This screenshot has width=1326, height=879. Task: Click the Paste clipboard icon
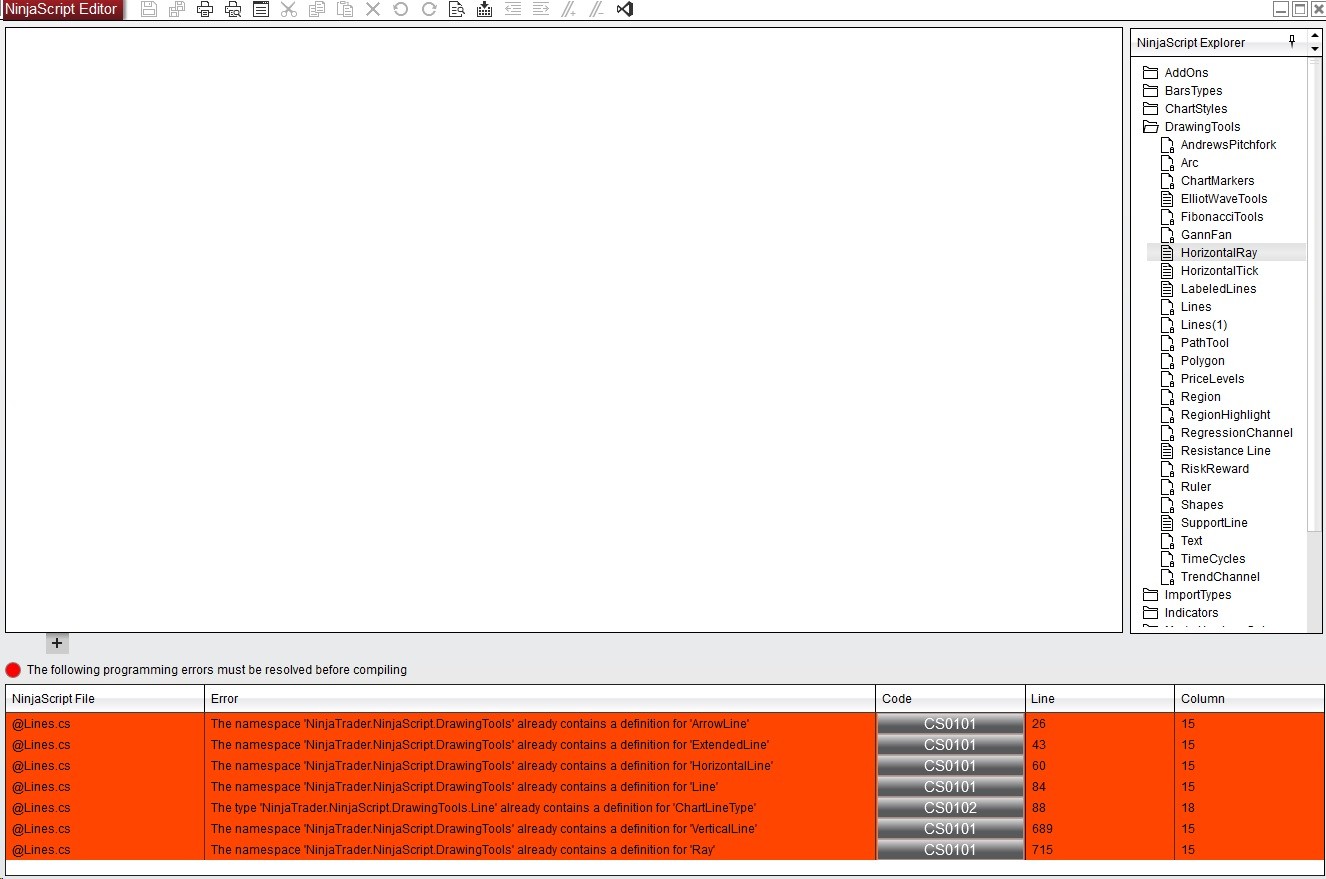pos(345,9)
